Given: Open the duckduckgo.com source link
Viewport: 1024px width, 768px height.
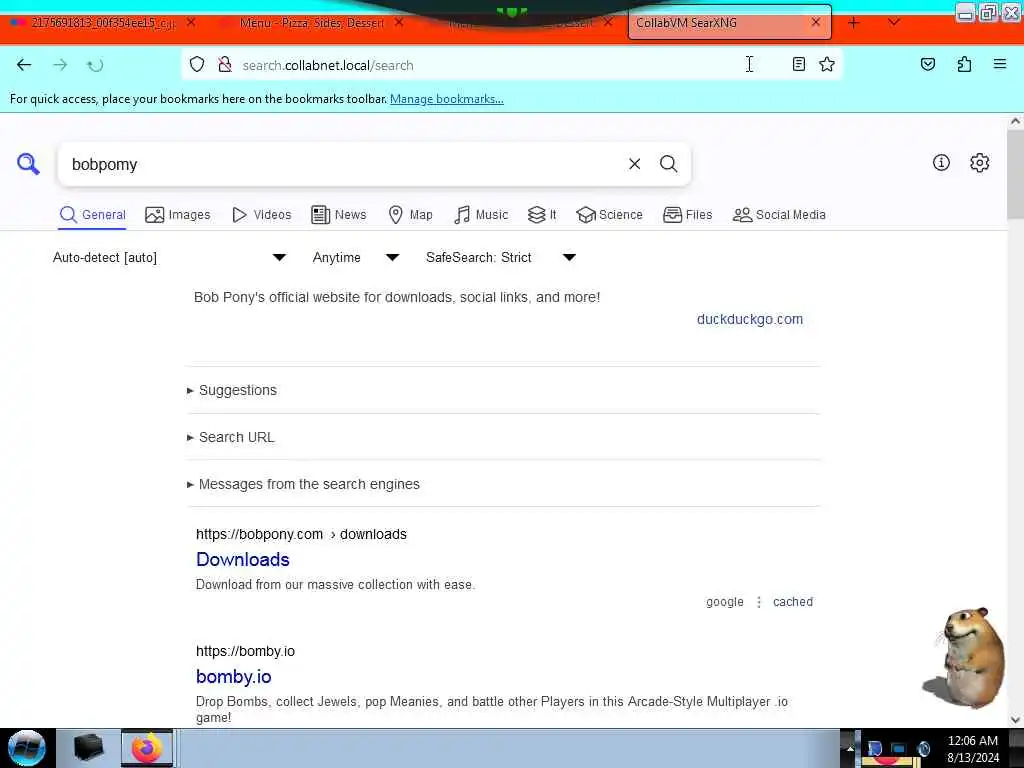Looking at the screenshot, I should (750, 319).
